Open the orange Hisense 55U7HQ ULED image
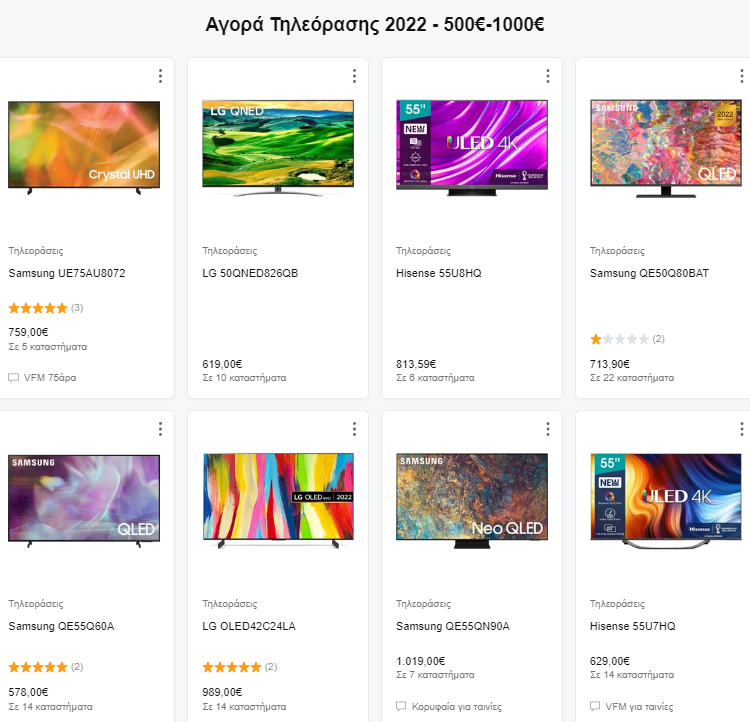 click(666, 500)
